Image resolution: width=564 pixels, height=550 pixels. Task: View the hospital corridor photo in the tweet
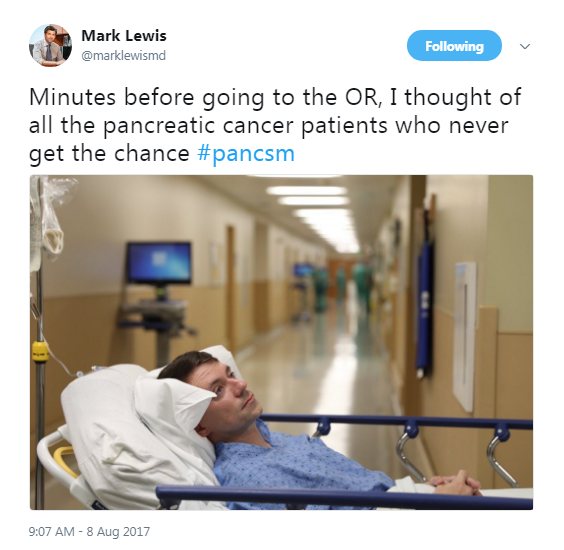281,342
